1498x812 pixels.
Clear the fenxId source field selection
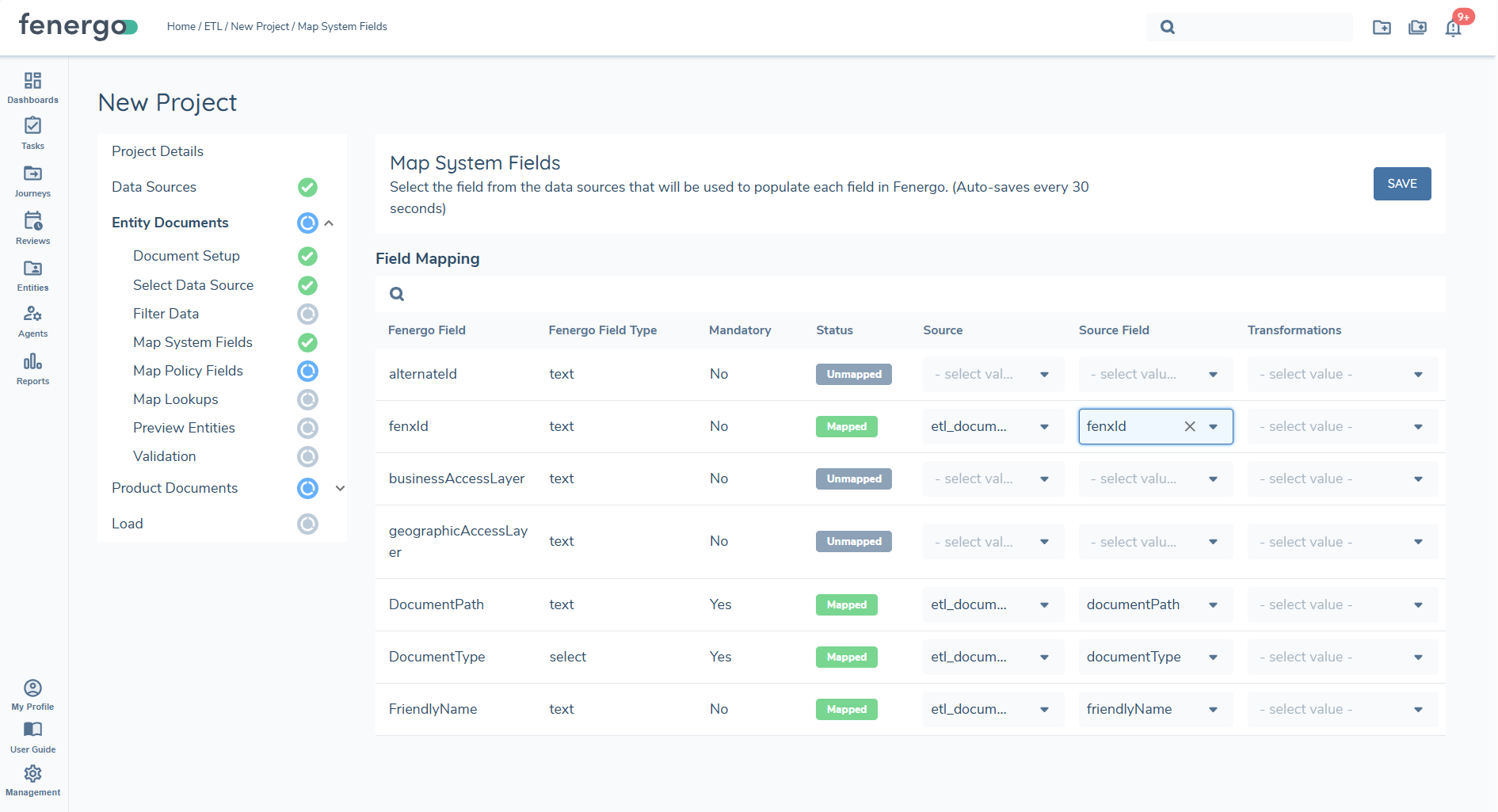[1189, 426]
